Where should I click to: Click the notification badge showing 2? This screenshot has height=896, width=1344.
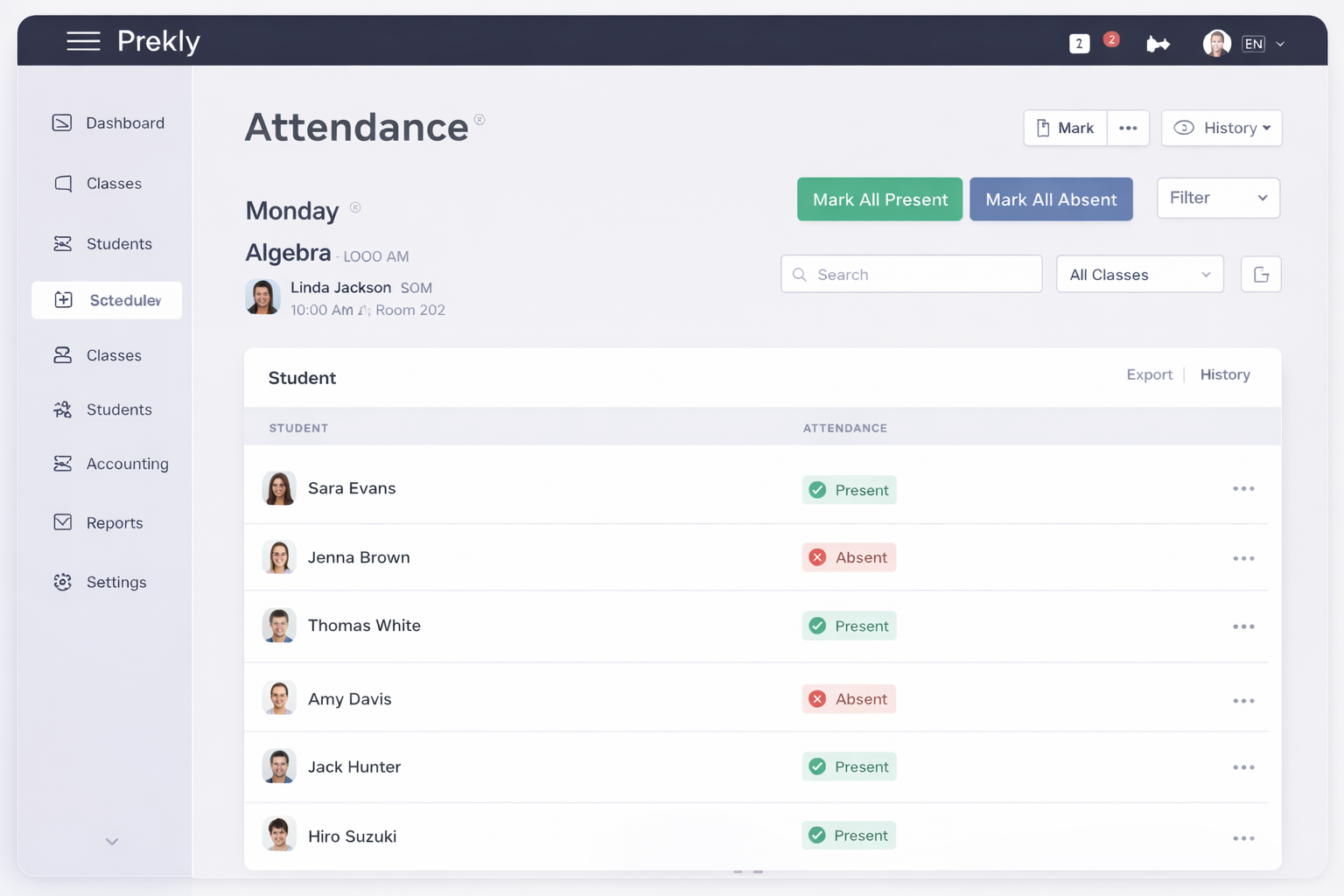1111,38
